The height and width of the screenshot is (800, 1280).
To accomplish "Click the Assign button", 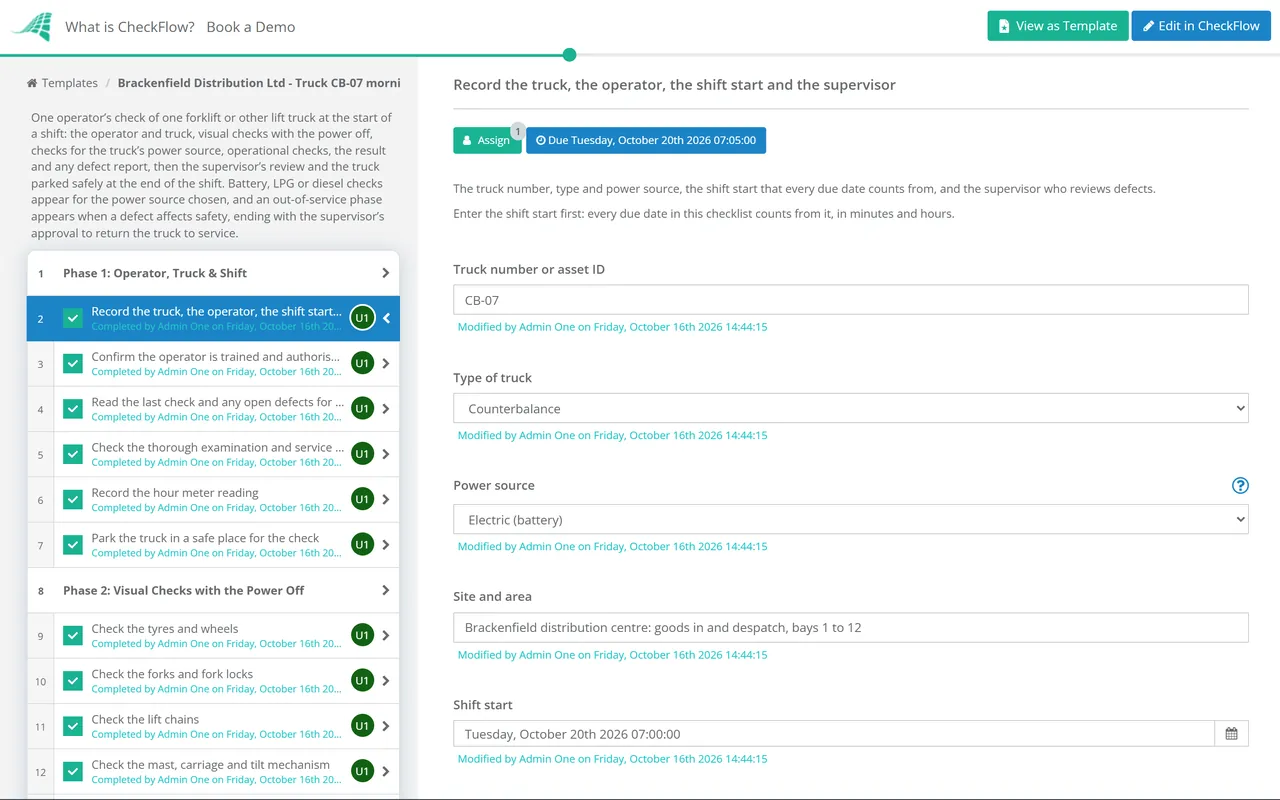I will (487, 140).
